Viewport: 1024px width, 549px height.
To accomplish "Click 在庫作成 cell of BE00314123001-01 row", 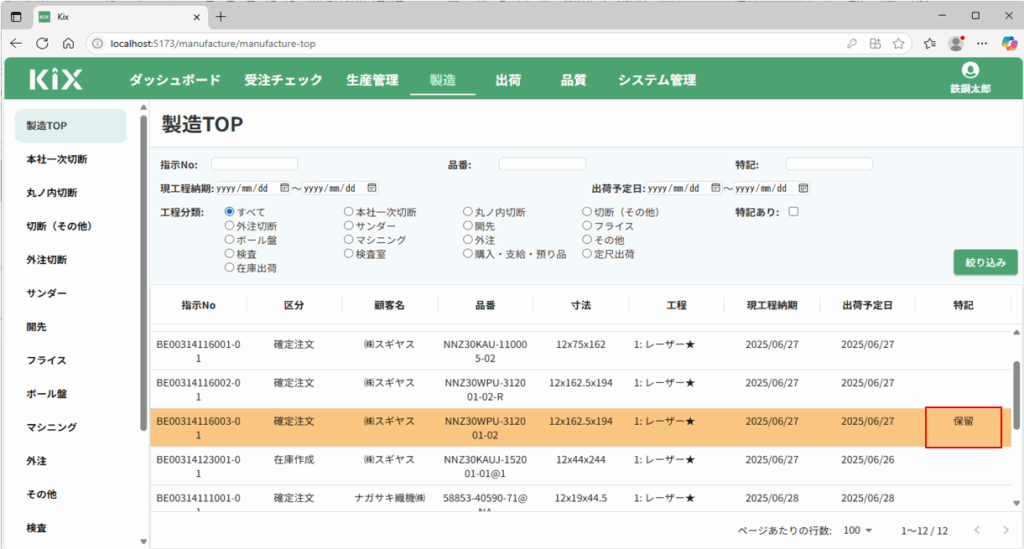I will [294, 460].
